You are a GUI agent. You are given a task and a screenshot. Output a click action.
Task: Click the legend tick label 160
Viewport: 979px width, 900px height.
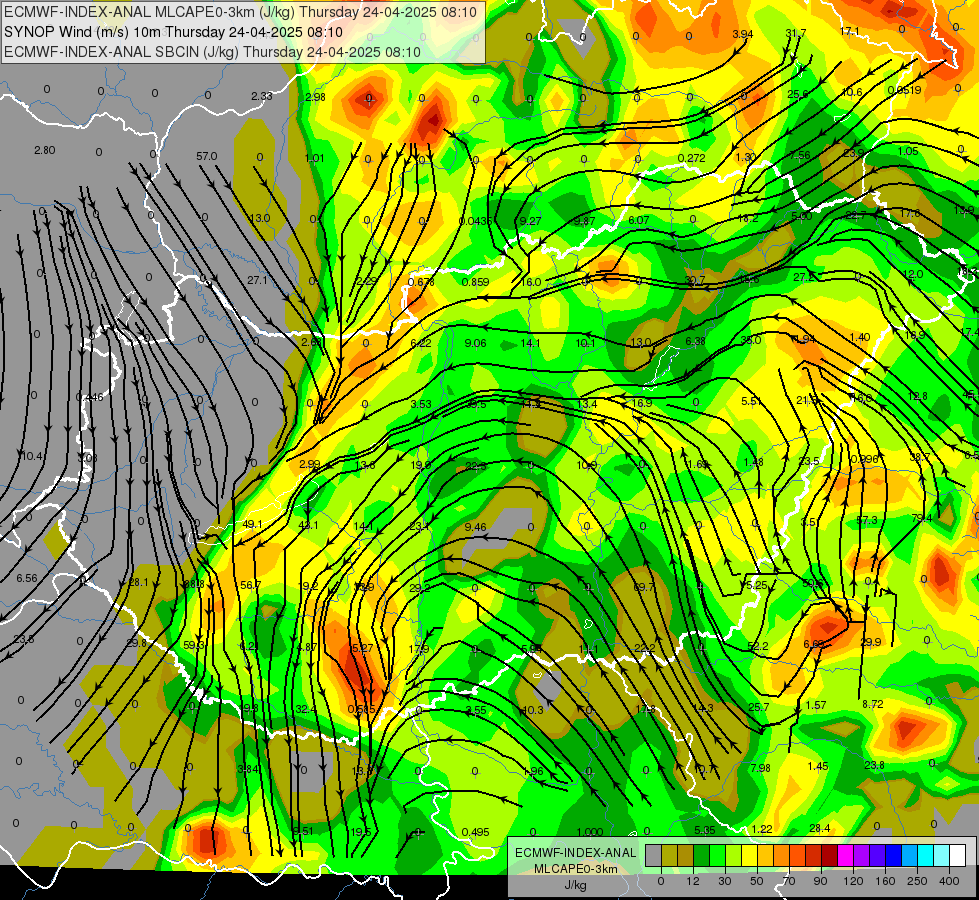click(885, 881)
